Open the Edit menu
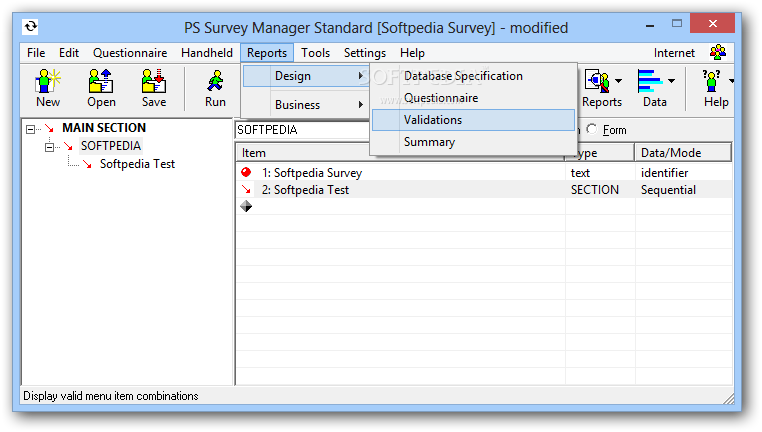Screen dimensions: 762x432 coord(69,52)
